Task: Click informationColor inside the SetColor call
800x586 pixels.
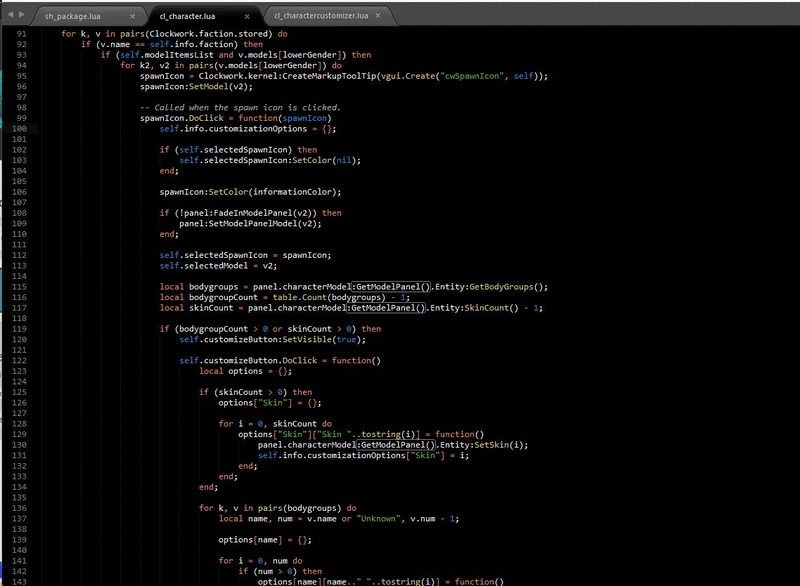Action: [x=294, y=192]
